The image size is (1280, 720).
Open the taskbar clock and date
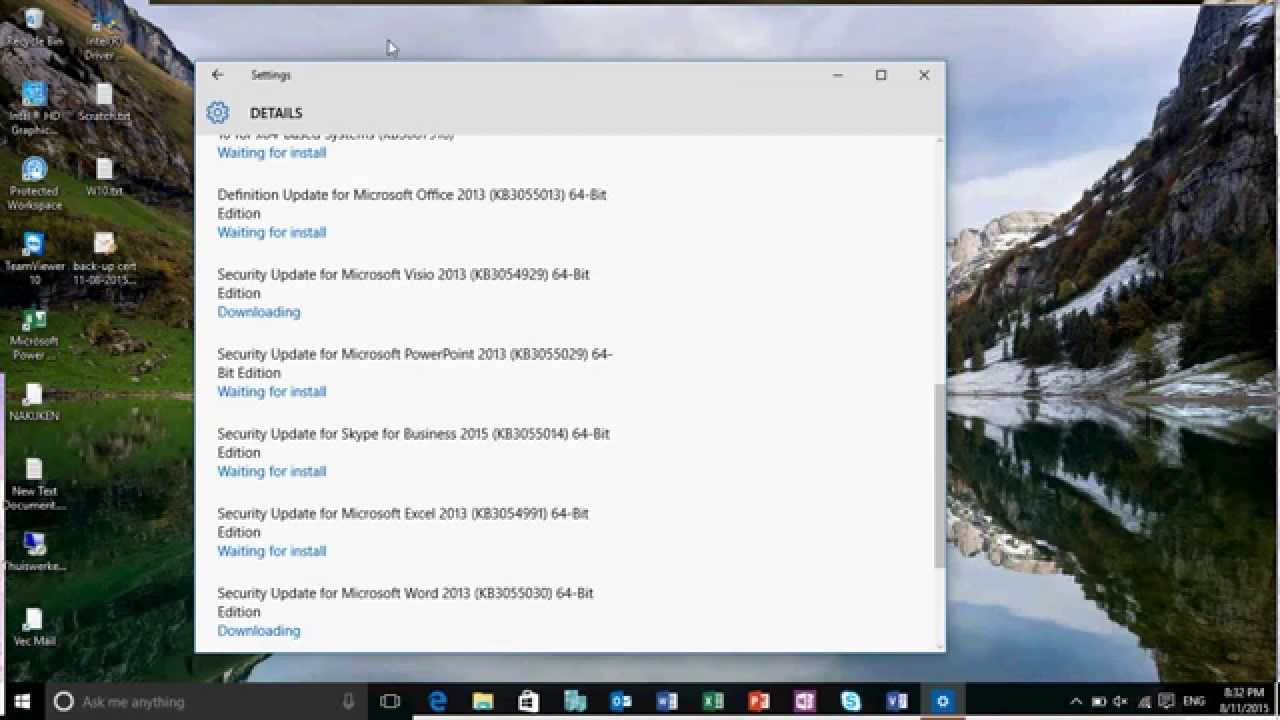[1242, 702]
